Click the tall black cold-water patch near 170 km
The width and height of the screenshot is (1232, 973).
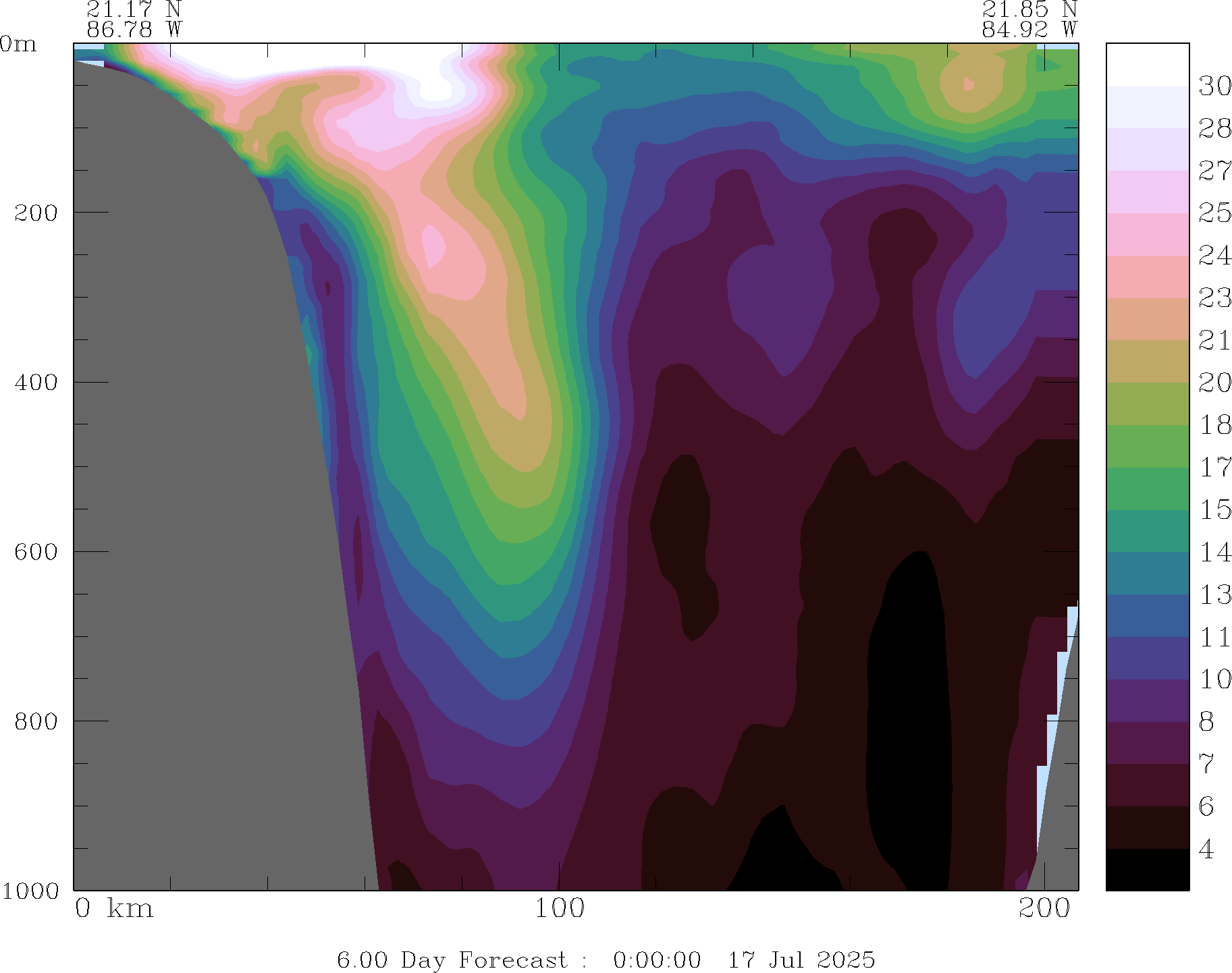pos(908,708)
